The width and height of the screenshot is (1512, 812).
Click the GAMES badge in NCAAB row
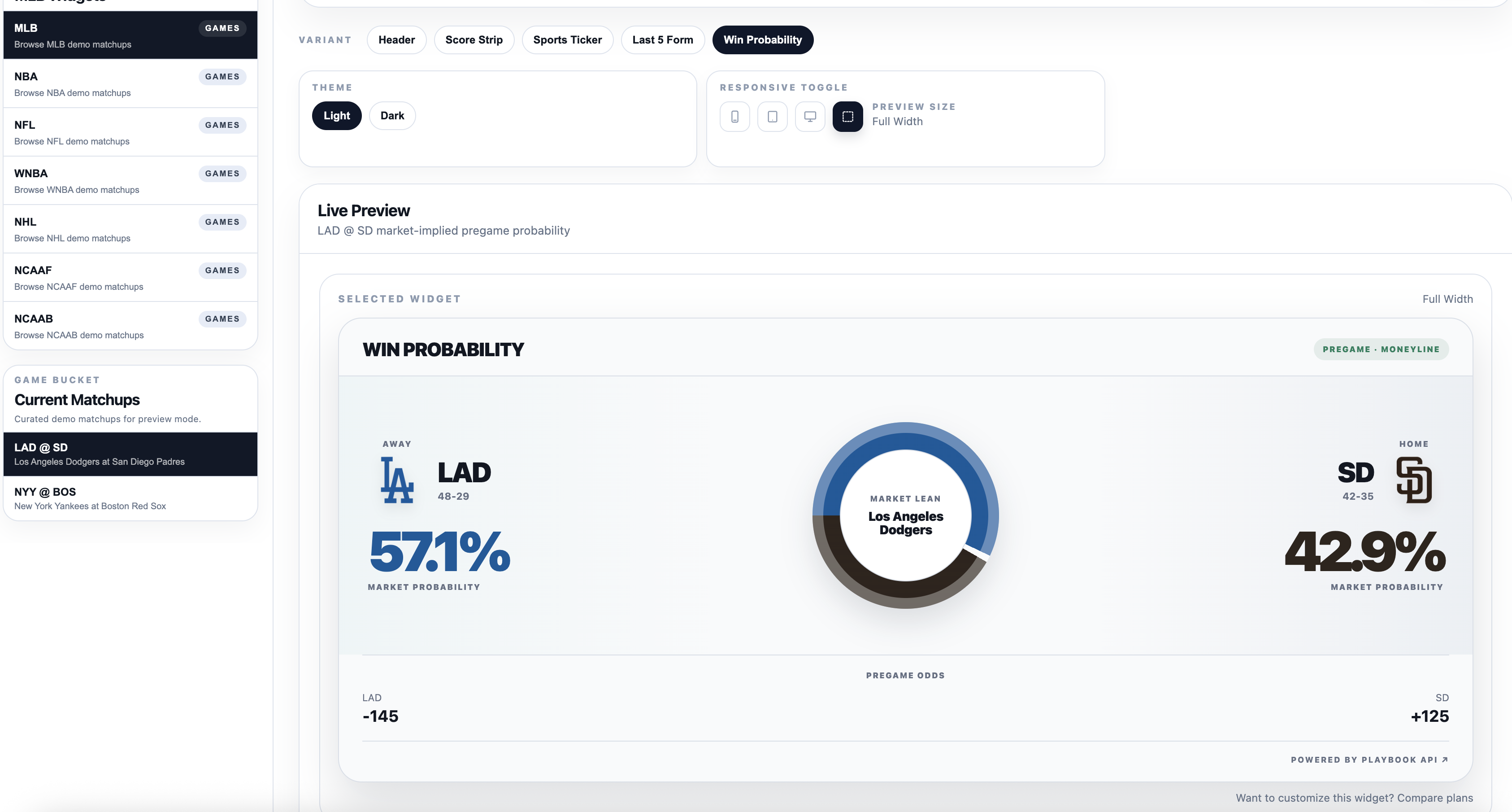coord(222,319)
